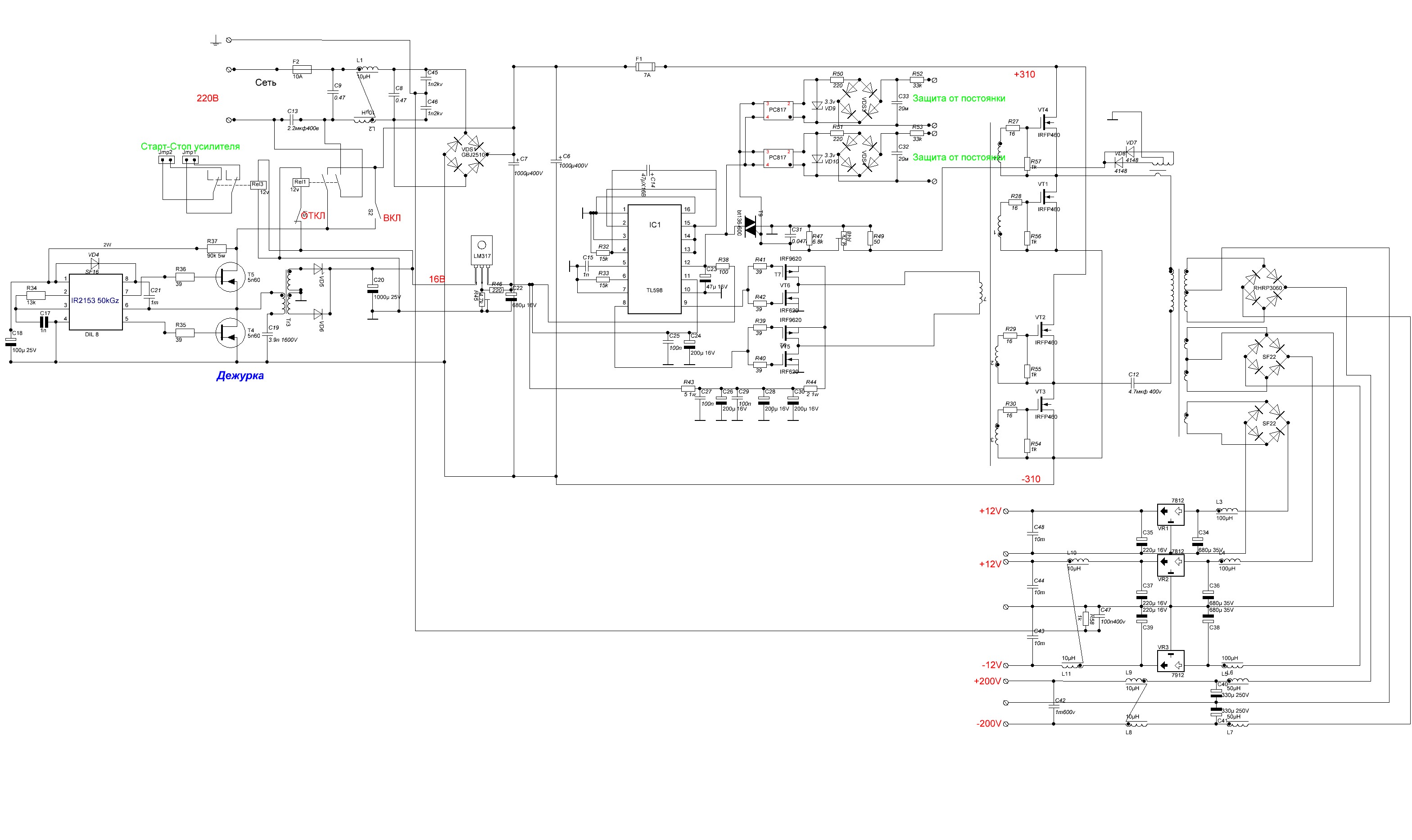Click the Rel3 relay coil box
1412x840 pixels.
click(258, 185)
